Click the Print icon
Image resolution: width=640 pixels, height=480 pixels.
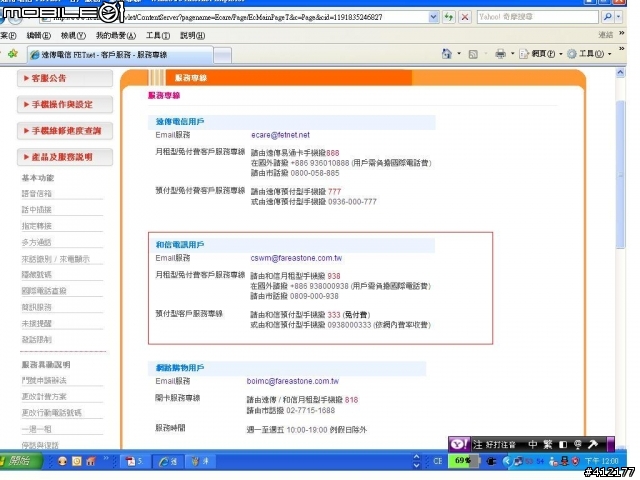tap(500, 53)
